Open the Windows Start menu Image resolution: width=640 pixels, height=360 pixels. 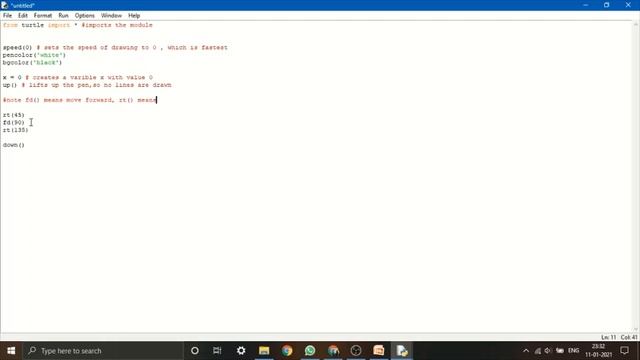11,351
